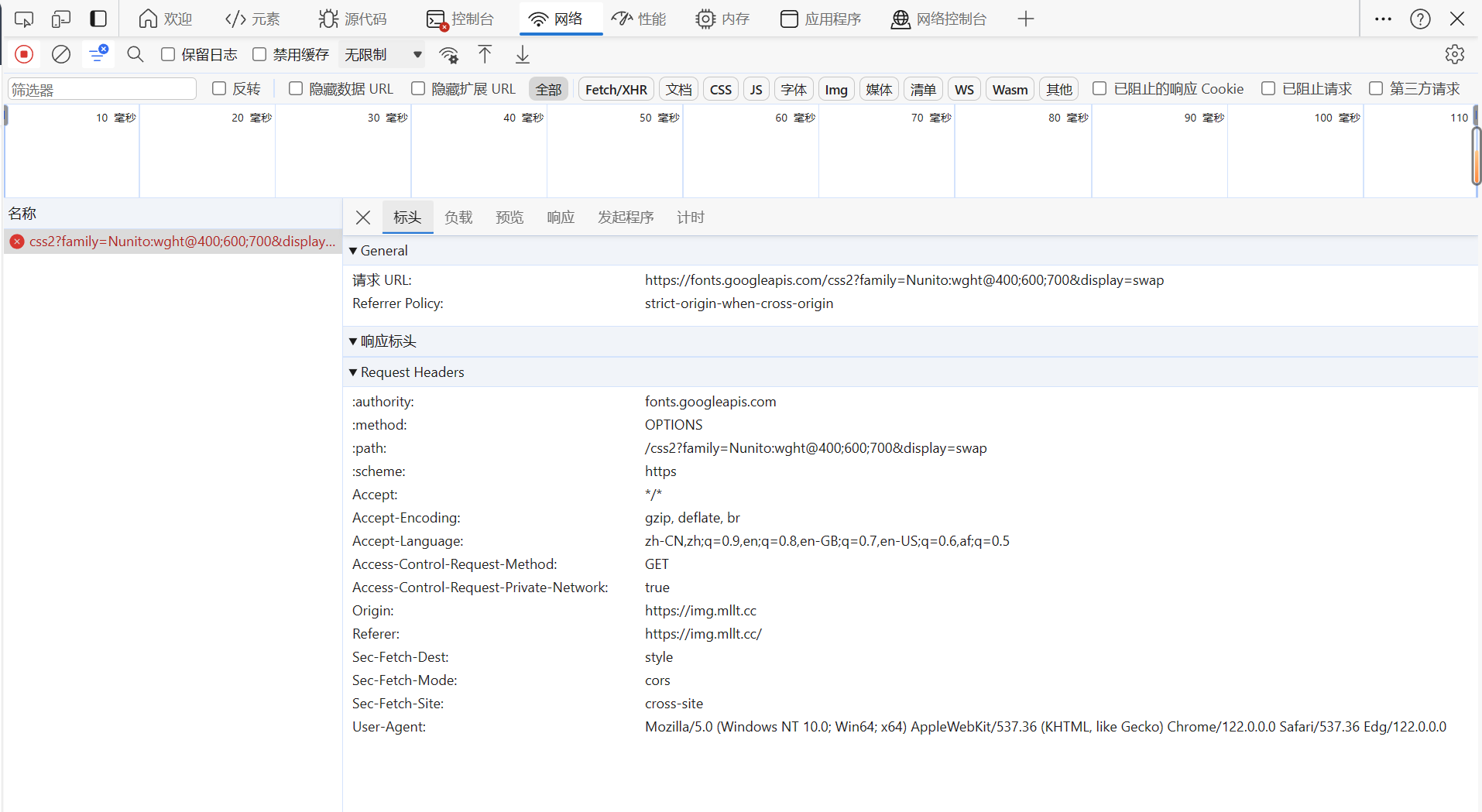
Task: Filter by 清单 manifest type
Action: point(923,89)
